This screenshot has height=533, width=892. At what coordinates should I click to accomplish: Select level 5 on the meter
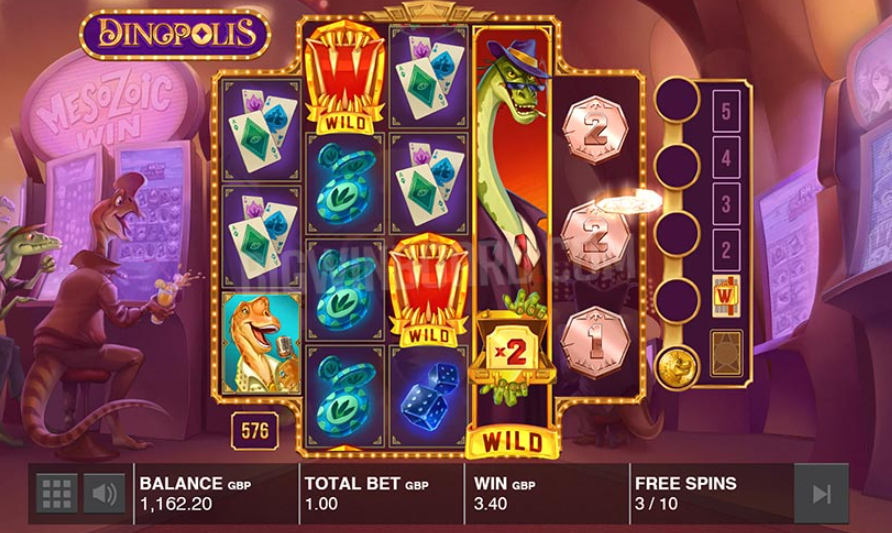(726, 111)
